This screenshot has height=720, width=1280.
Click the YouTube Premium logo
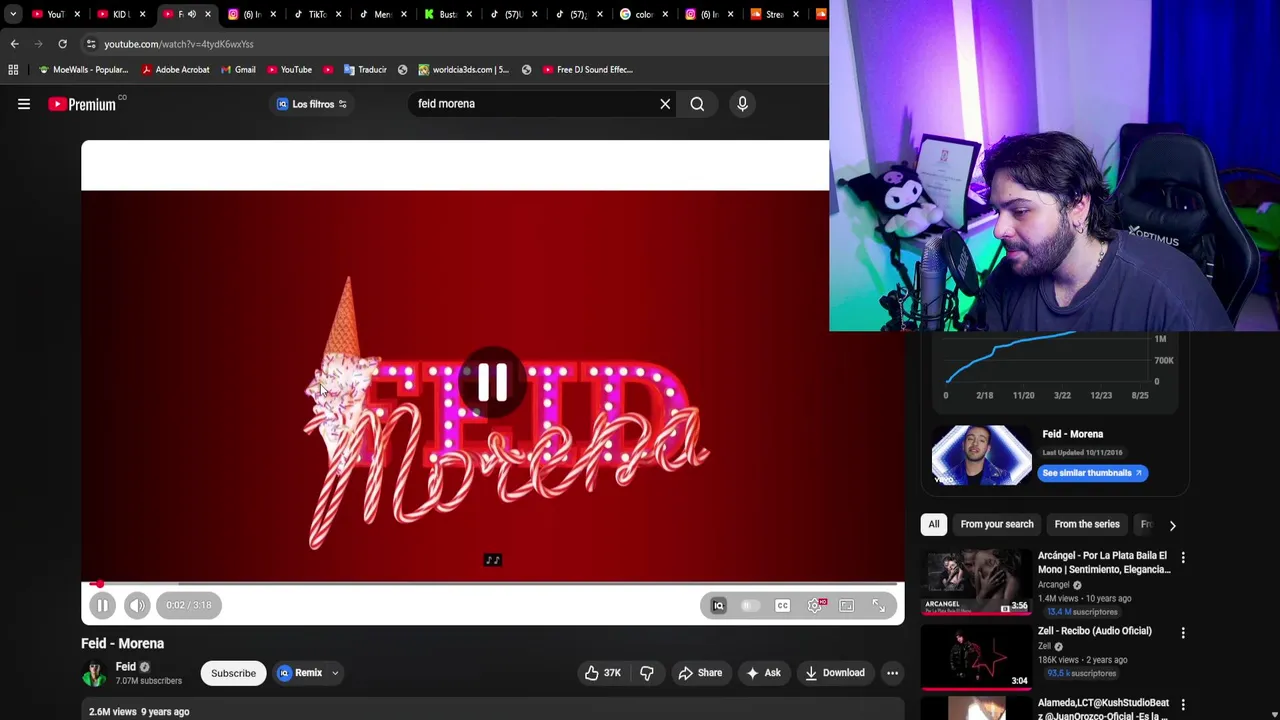click(x=82, y=104)
